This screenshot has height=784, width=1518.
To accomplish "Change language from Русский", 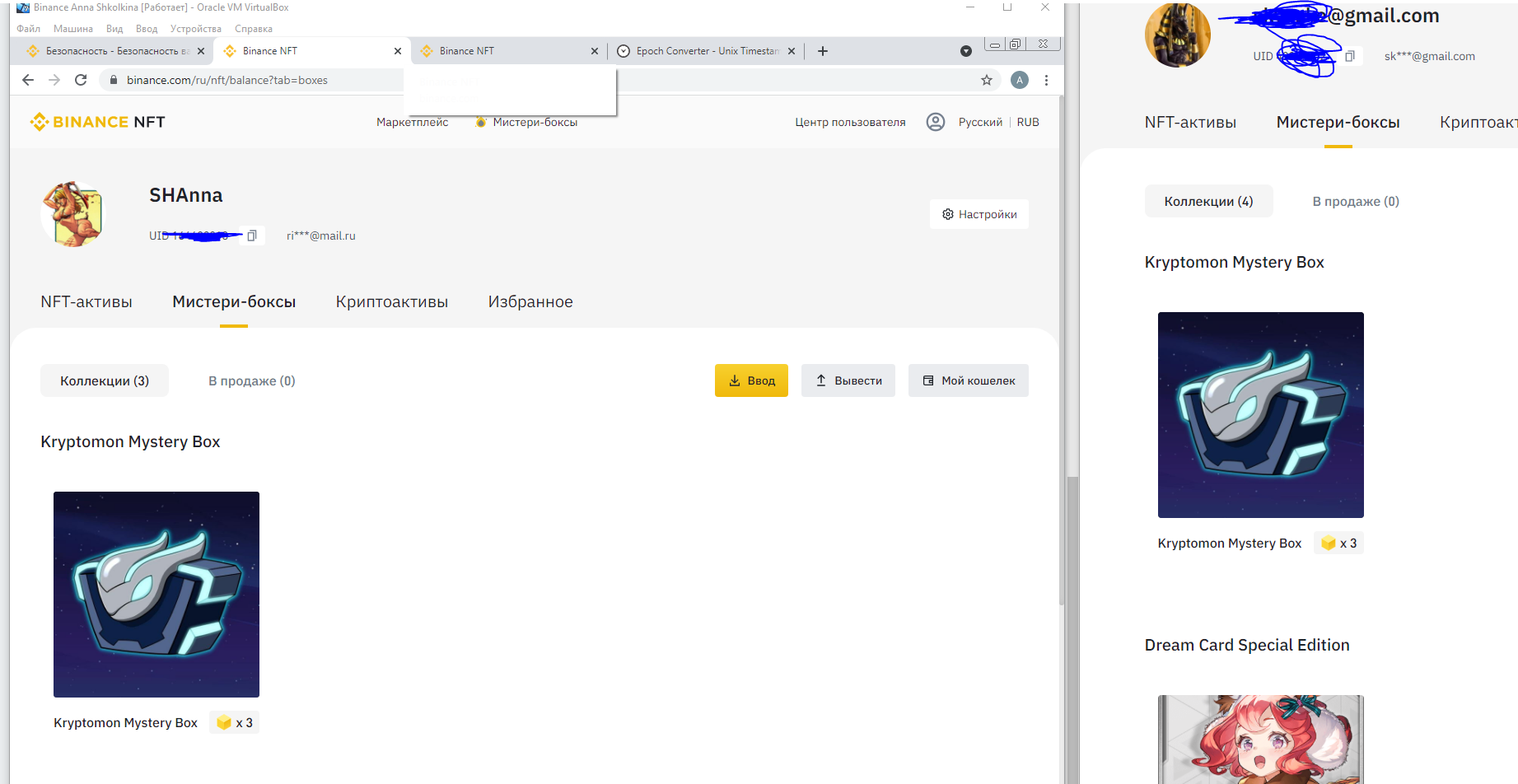I will [x=980, y=122].
